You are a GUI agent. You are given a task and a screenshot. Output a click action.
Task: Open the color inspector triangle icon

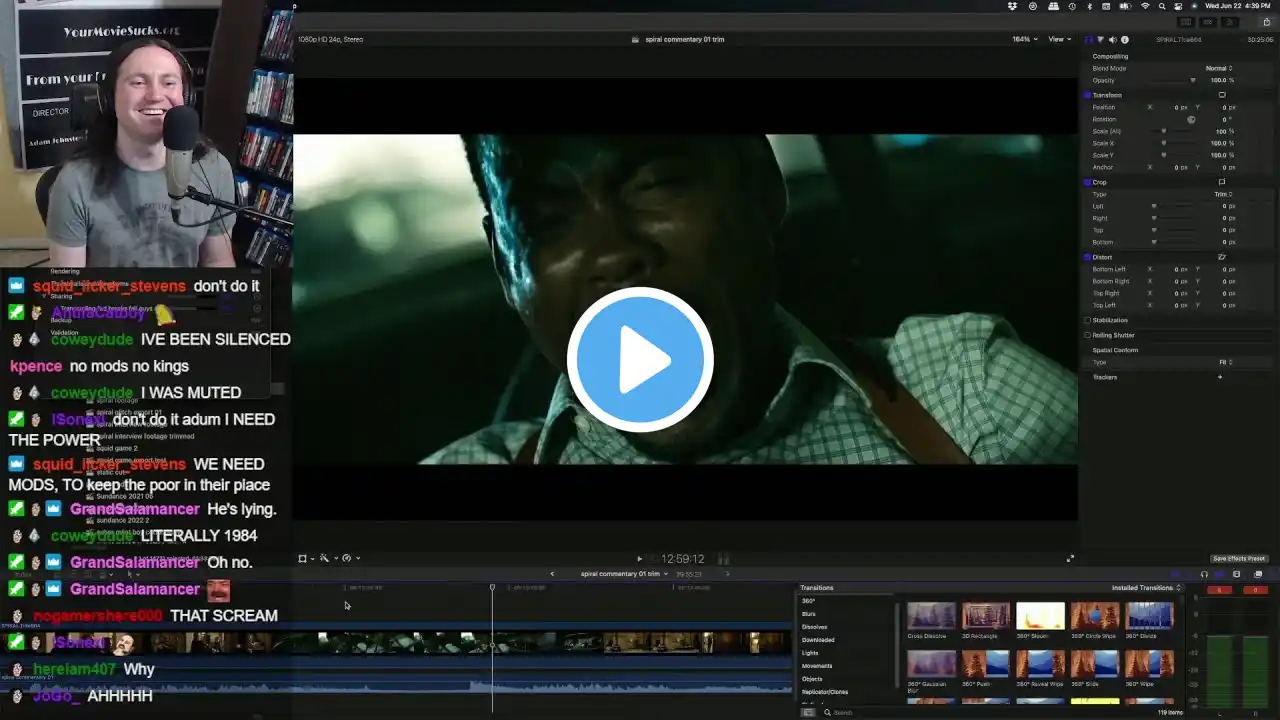pyautogui.click(x=1100, y=40)
